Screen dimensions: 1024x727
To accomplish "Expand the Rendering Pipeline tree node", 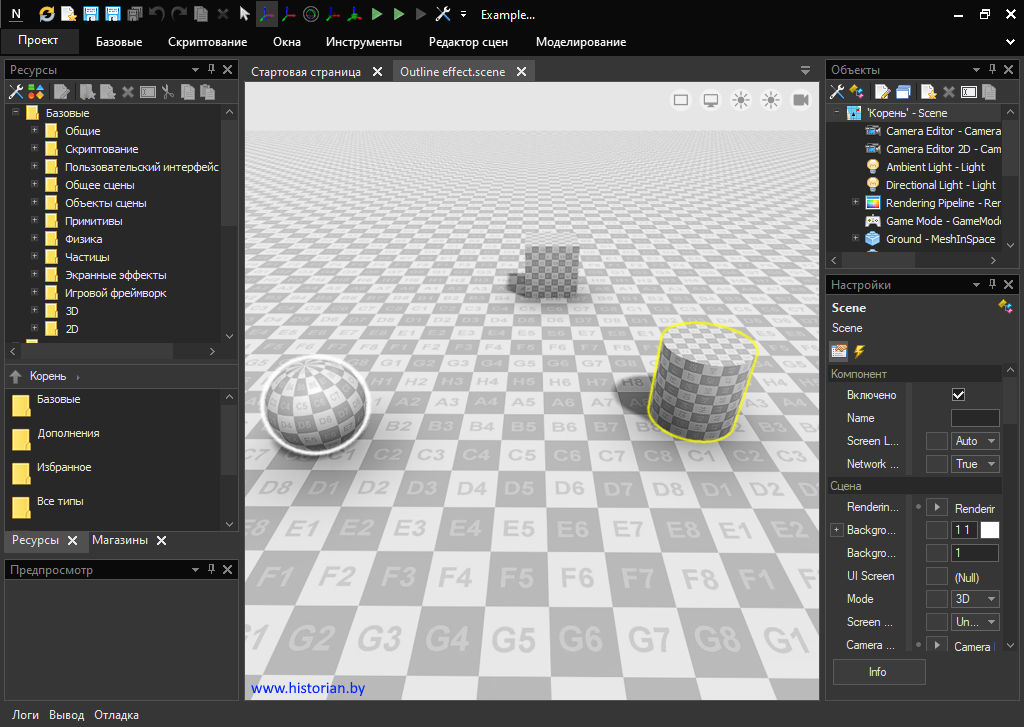I will click(x=855, y=203).
